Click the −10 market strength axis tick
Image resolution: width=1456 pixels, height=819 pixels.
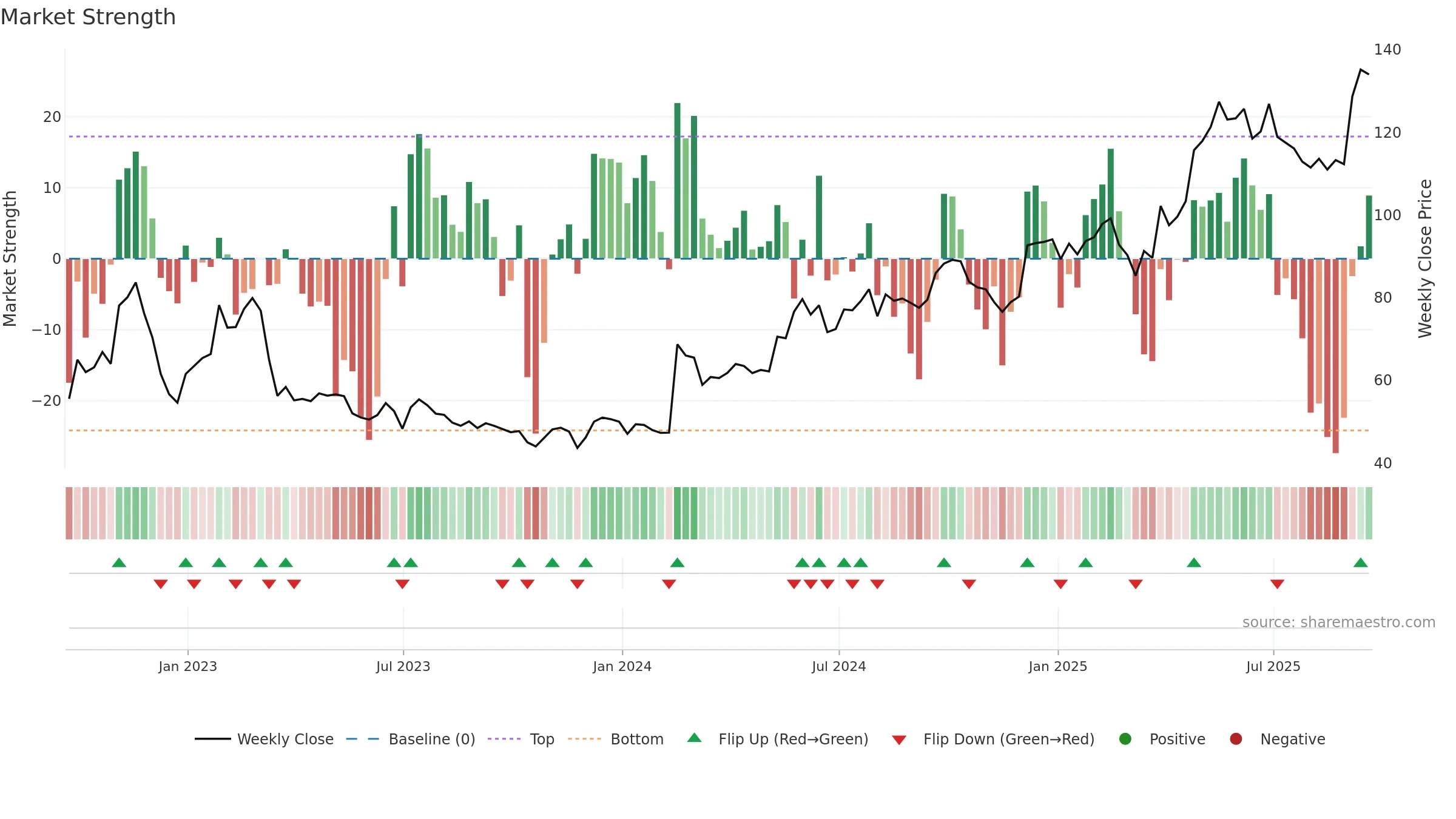(47, 329)
